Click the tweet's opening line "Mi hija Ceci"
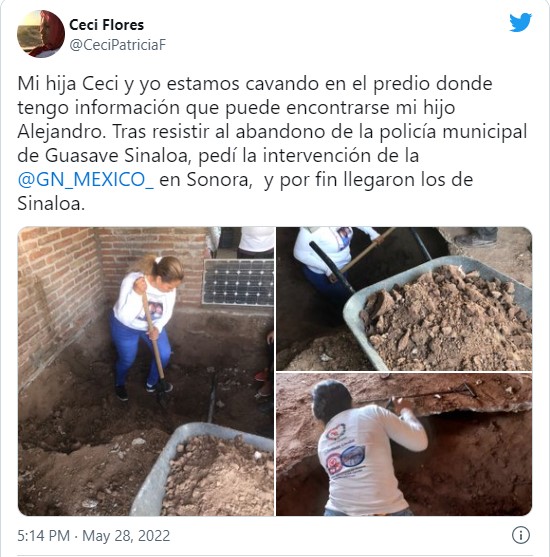 (x=68, y=84)
